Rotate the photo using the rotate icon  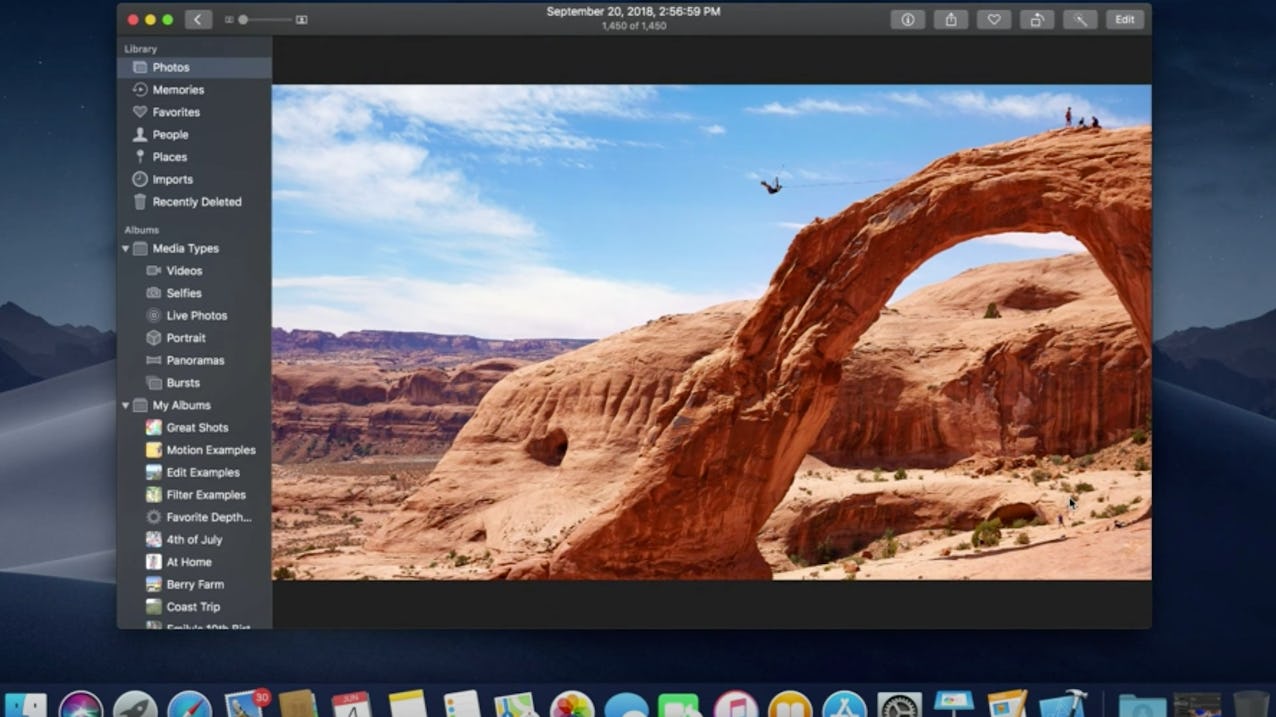[x=1036, y=19]
